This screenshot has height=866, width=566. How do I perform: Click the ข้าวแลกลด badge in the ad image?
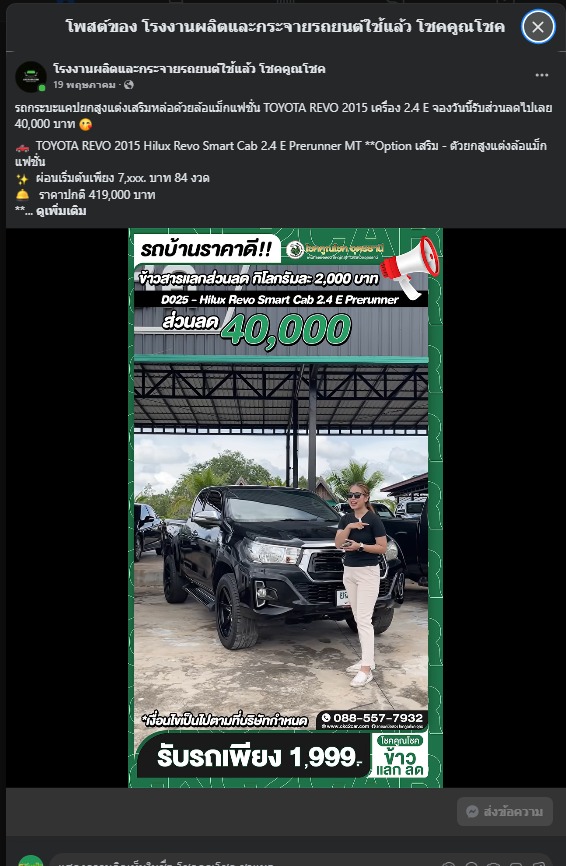tap(400, 755)
